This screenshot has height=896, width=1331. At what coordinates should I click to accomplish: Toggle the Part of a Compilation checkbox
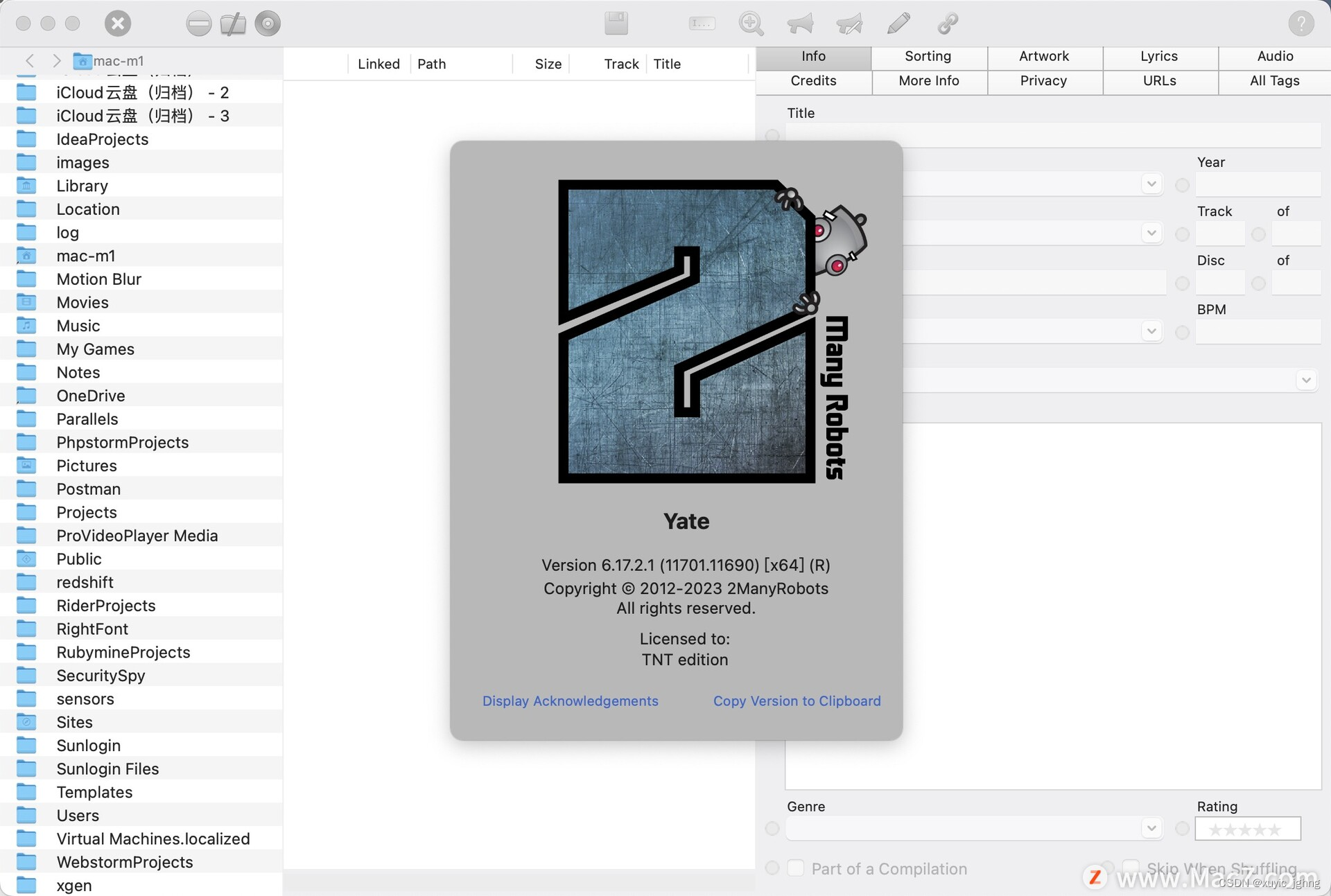point(797,868)
